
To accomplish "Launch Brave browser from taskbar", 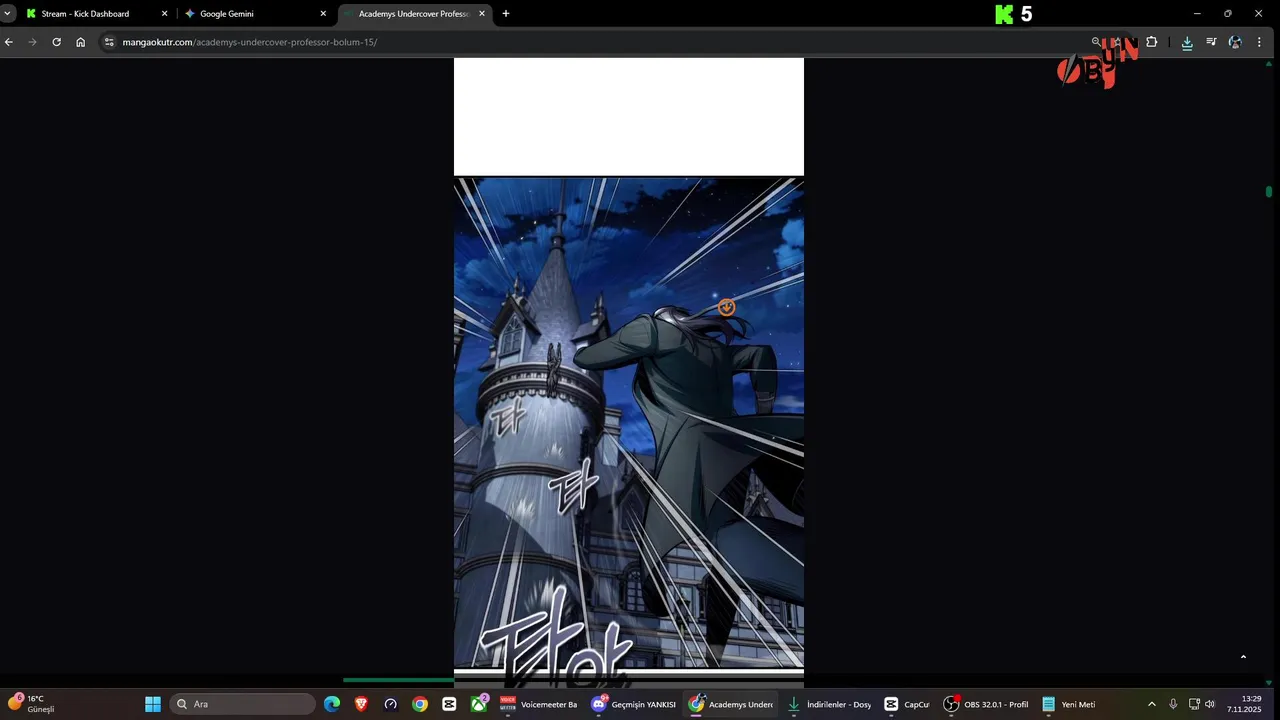I will coord(361,704).
